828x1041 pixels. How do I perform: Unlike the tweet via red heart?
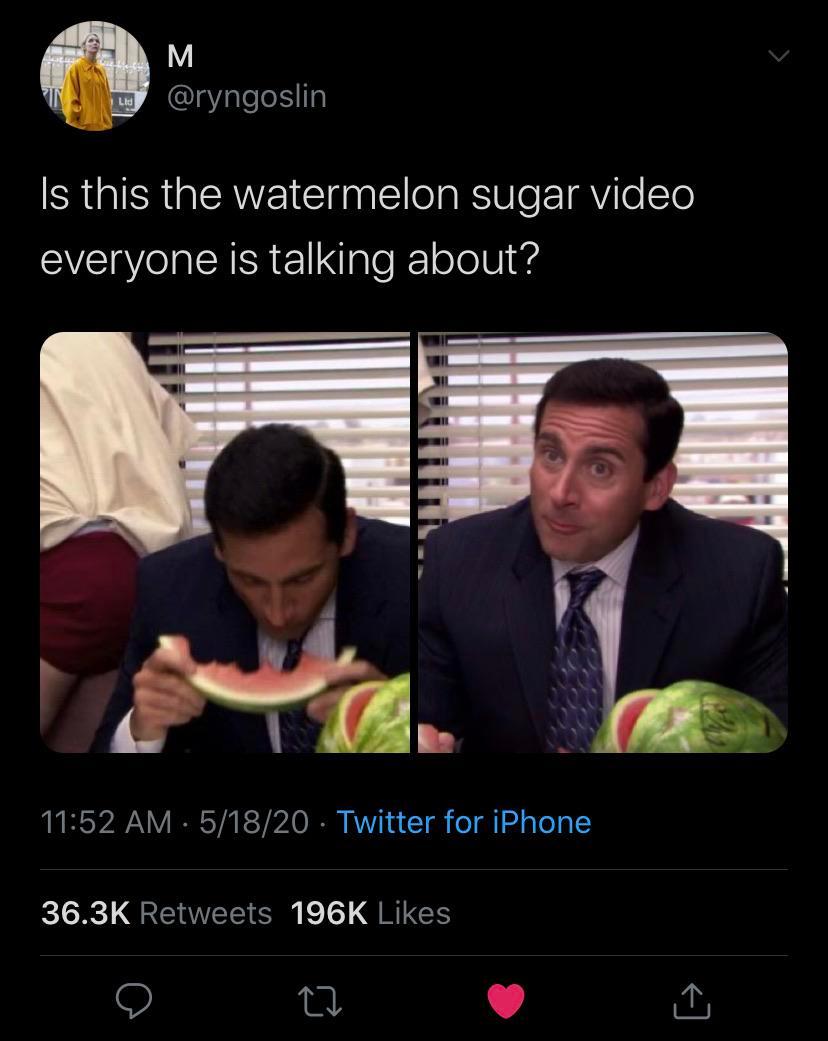[x=505, y=1001]
